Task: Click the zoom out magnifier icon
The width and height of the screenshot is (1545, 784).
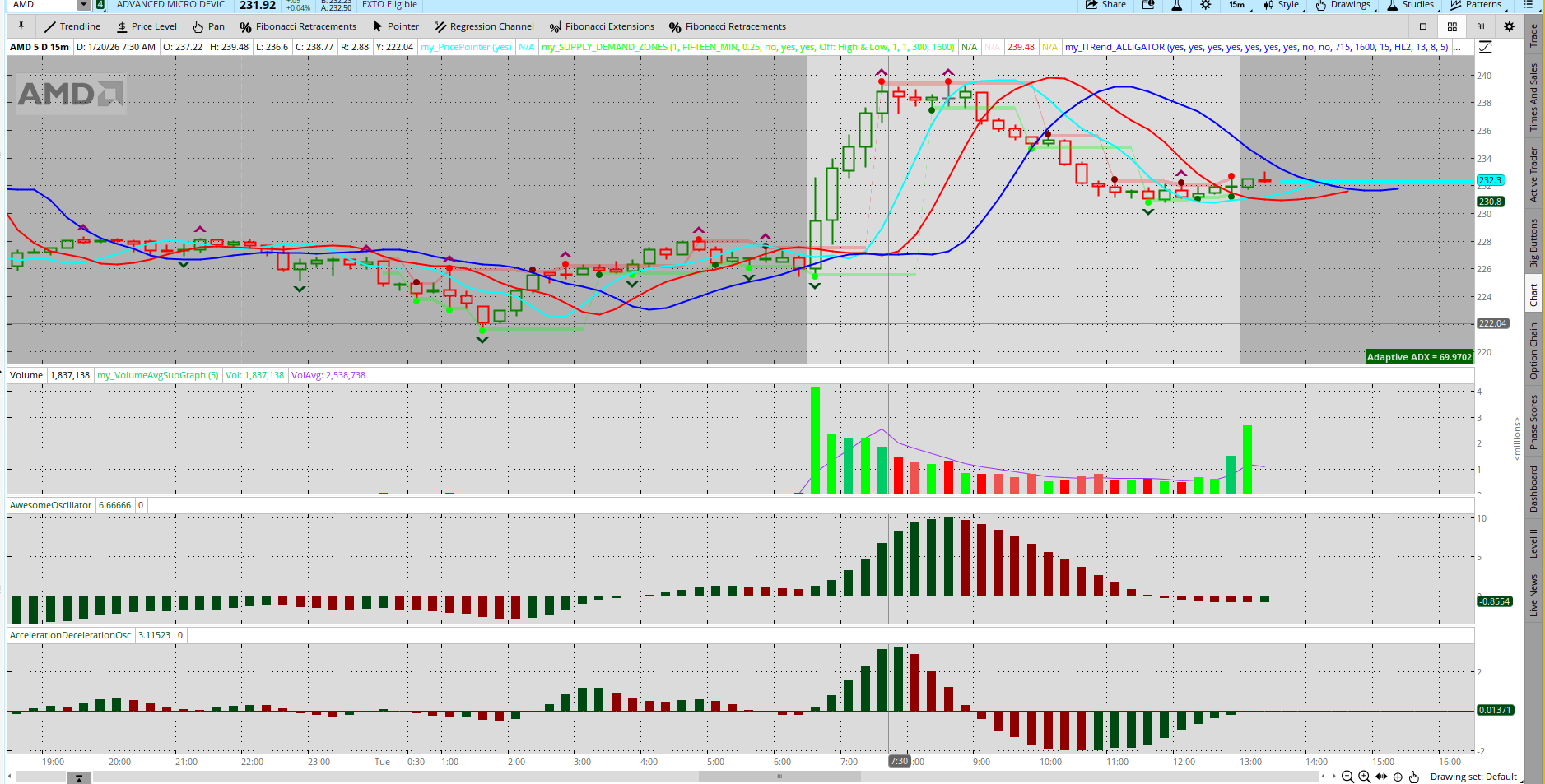Action: (1347, 777)
